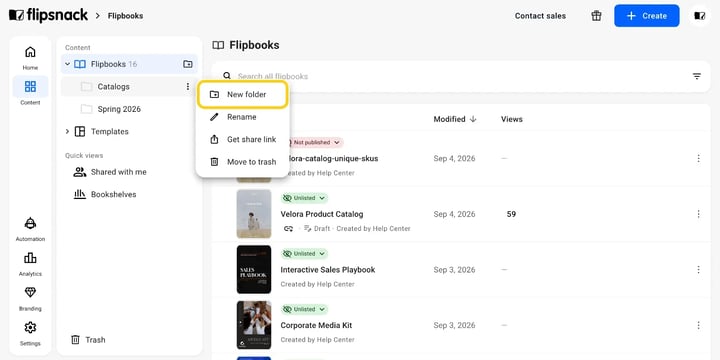Choose Rename from context menu
The image size is (720, 360).
242,117
